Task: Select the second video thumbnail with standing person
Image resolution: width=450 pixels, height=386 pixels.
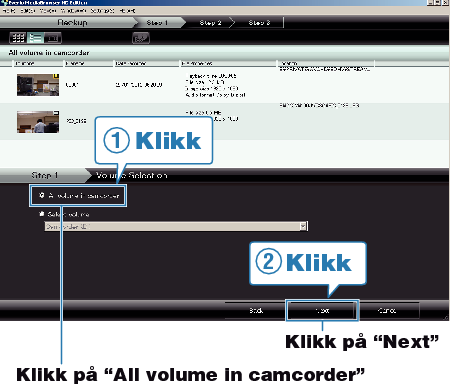Action: (38, 122)
